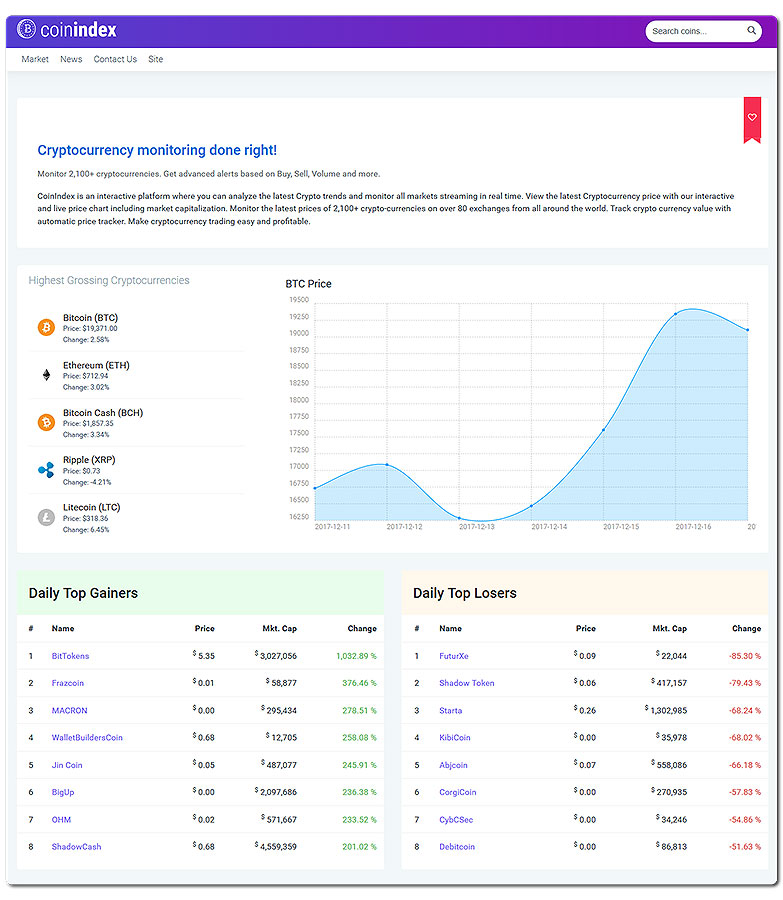The width and height of the screenshot is (783, 900).
Task: Open the Site menu item
Action: point(156,59)
